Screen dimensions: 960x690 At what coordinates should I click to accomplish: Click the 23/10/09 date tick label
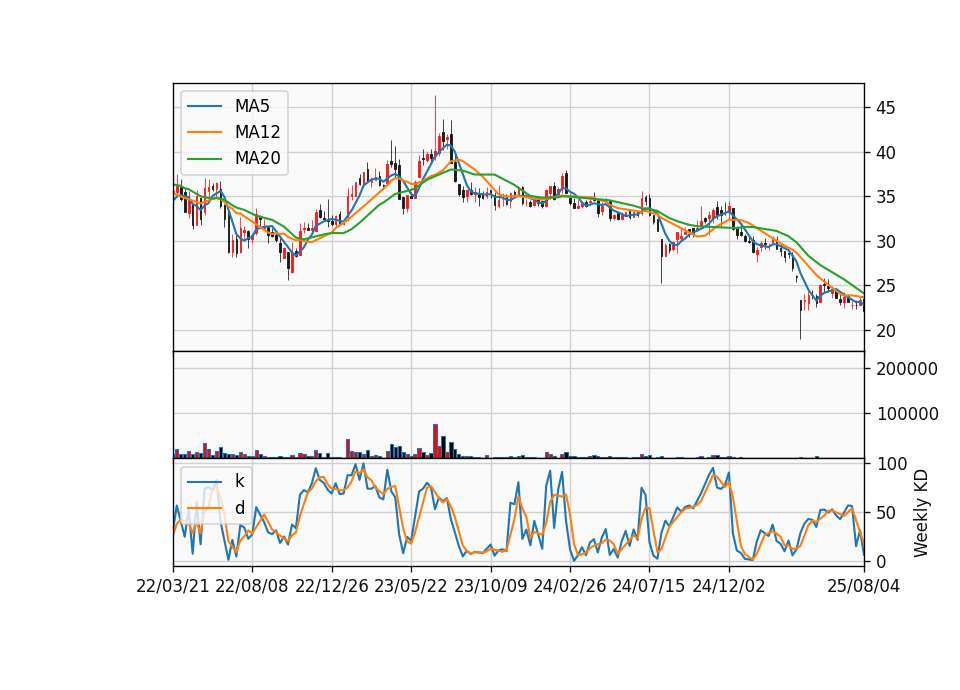490,586
